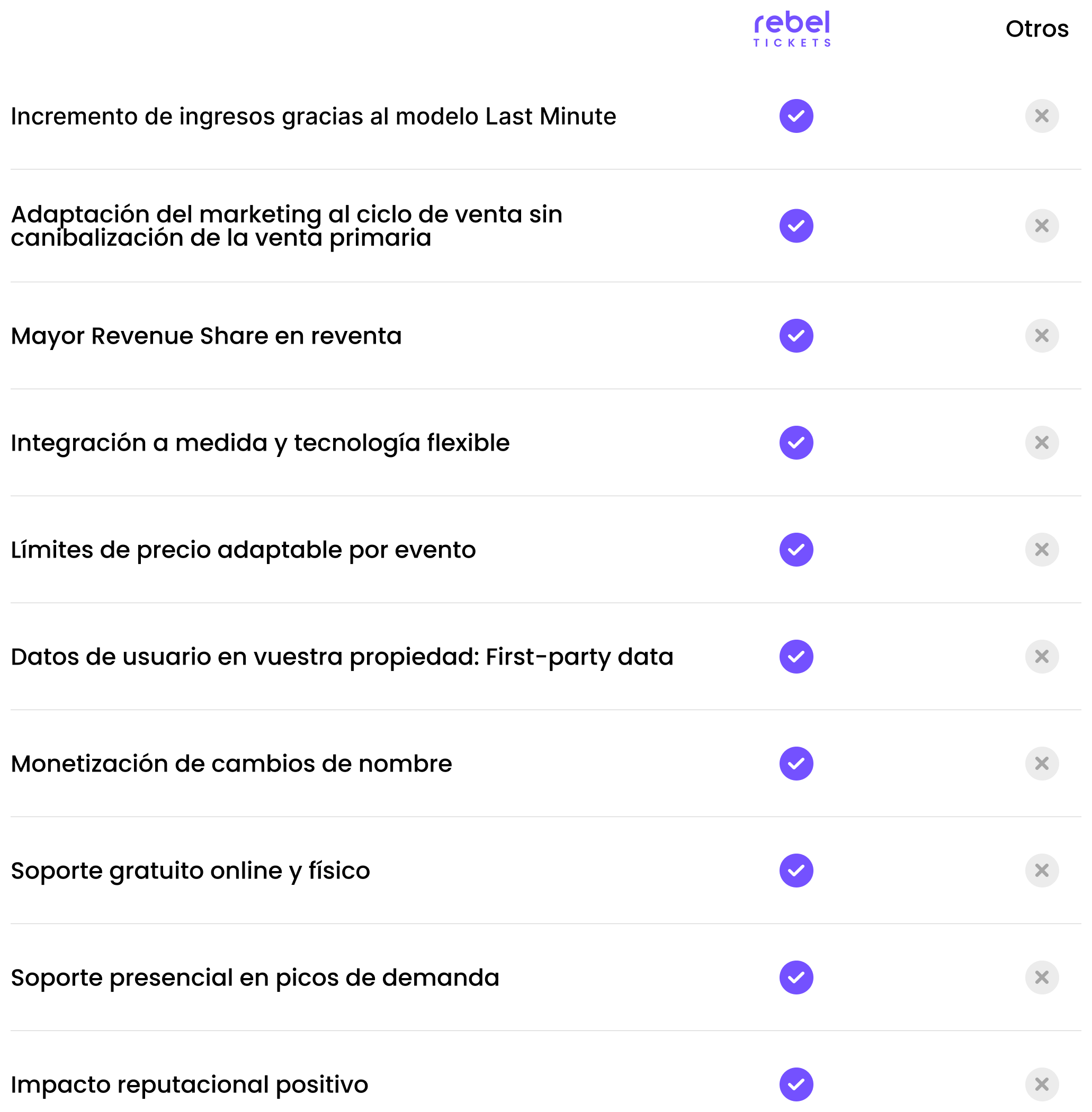Click 'Soporte gratuito online y físico' text
Viewport: 1092px width, 1112px height.
tap(190, 871)
